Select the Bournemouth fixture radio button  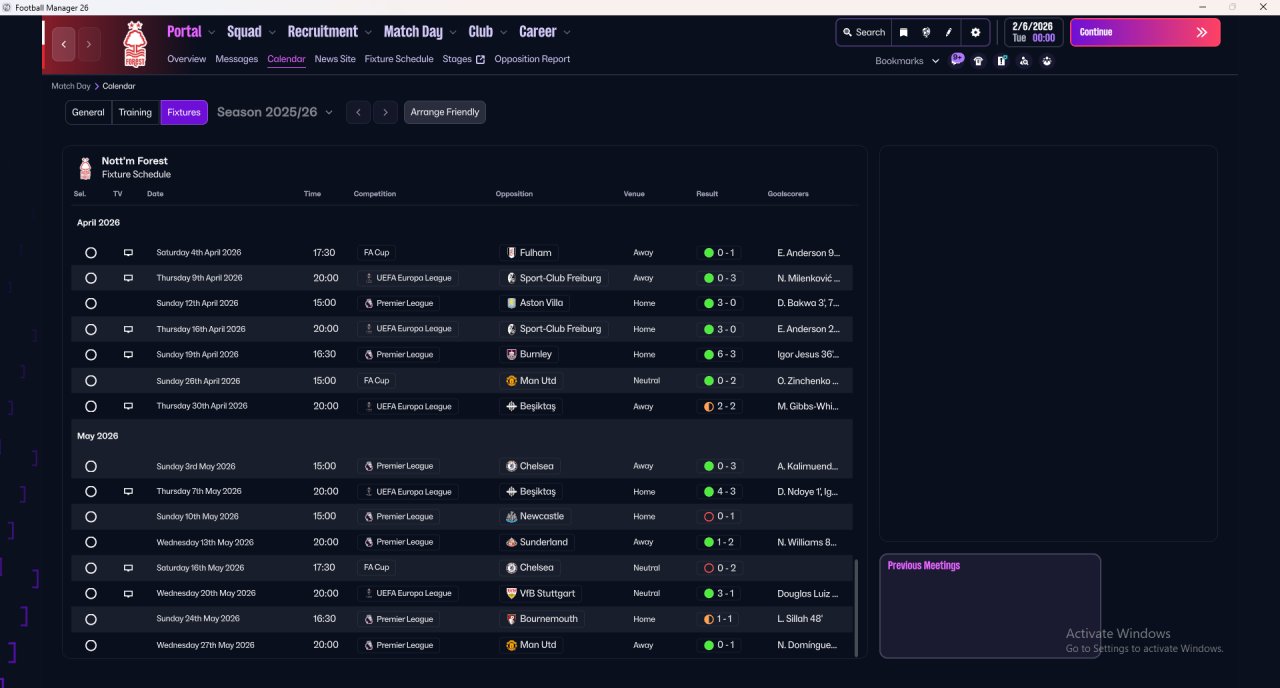[91, 619]
